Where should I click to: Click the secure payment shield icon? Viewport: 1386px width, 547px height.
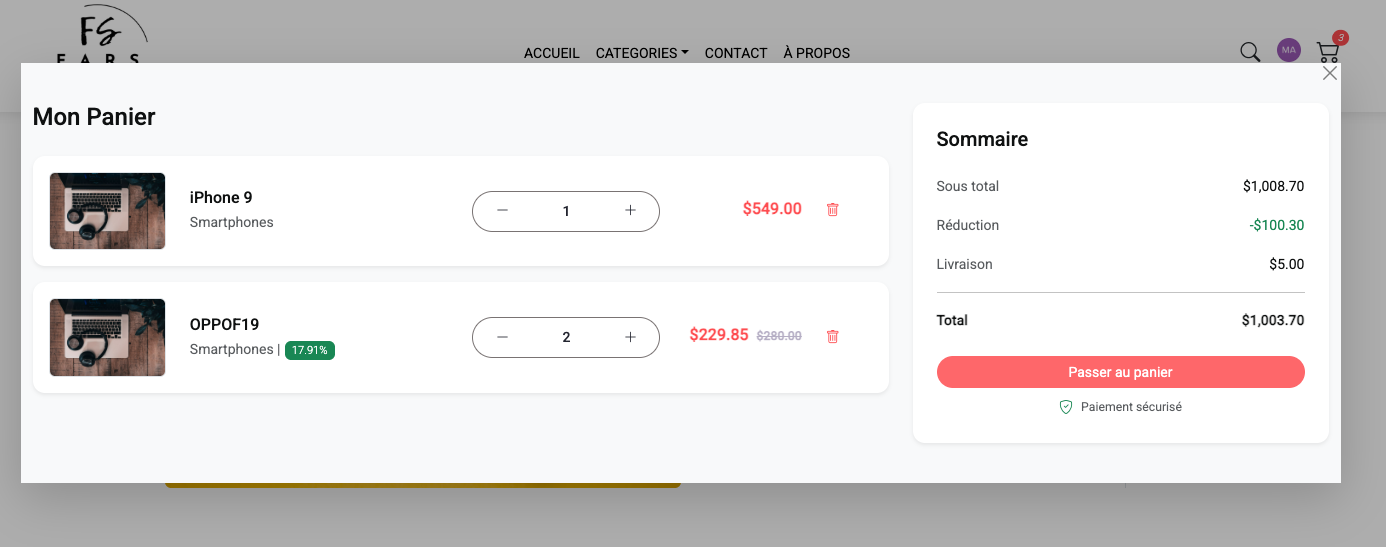(x=1066, y=407)
